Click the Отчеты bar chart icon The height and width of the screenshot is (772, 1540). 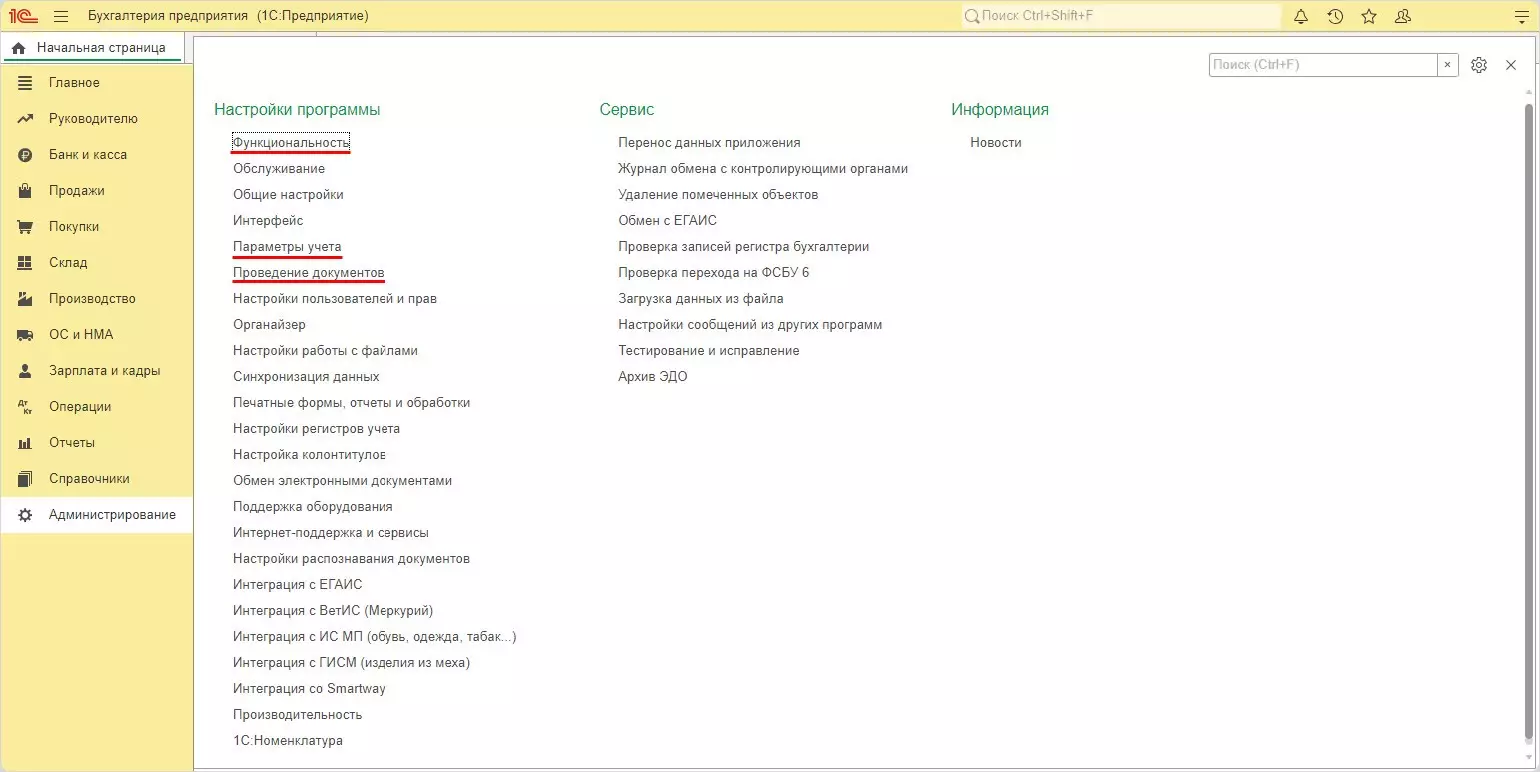tap(26, 443)
